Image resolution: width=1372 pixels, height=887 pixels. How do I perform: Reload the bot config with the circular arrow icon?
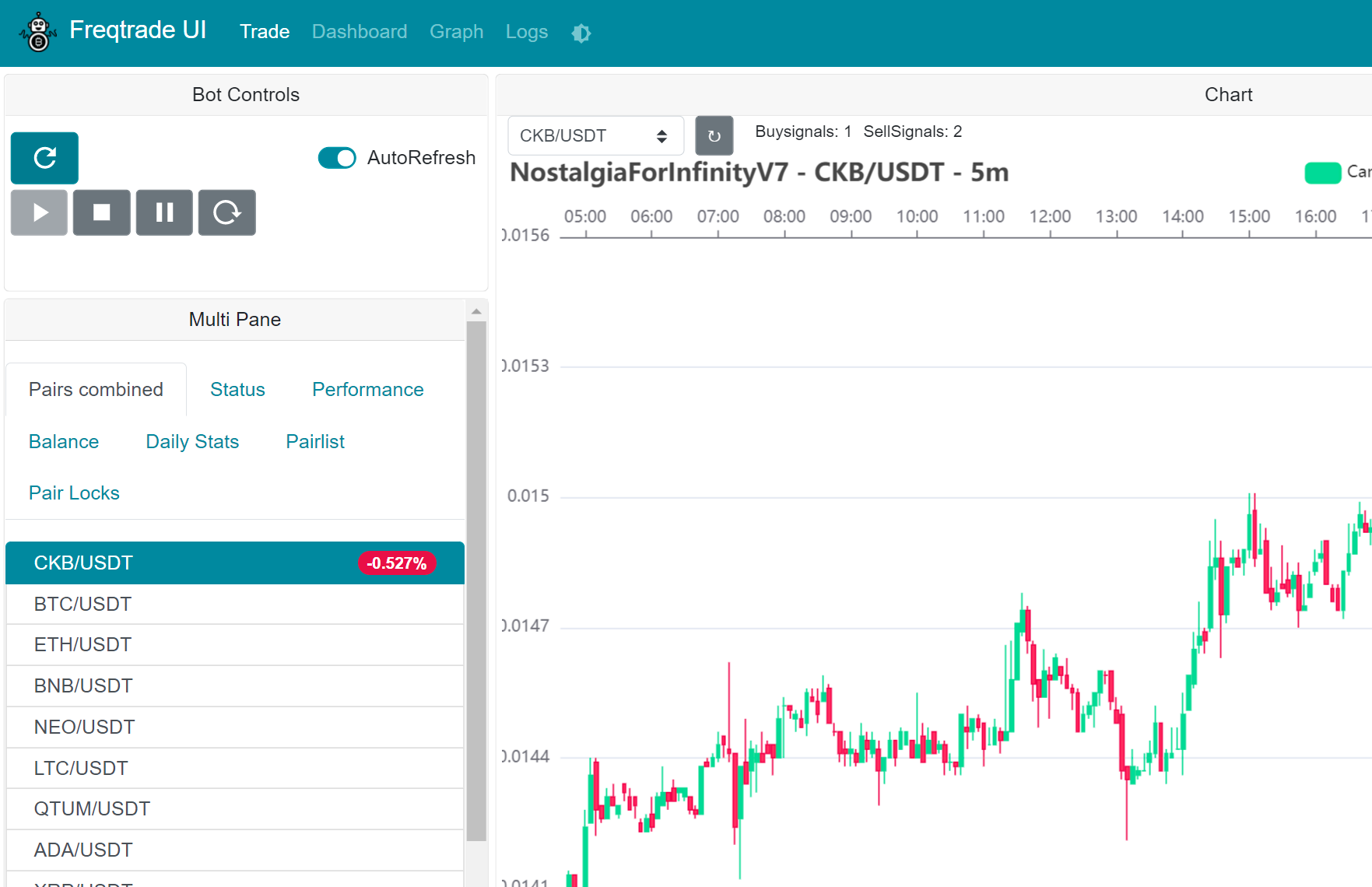tap(226, 212)
